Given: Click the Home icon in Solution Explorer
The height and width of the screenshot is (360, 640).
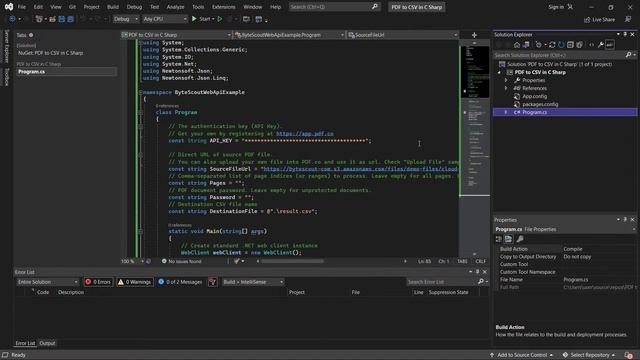Looking at the screenshot, I should [517, 45].
